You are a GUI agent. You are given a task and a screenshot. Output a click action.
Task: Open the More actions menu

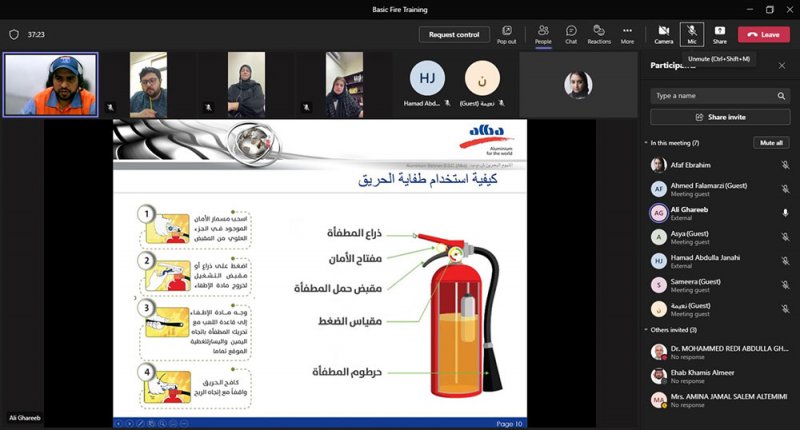(628, 35)
